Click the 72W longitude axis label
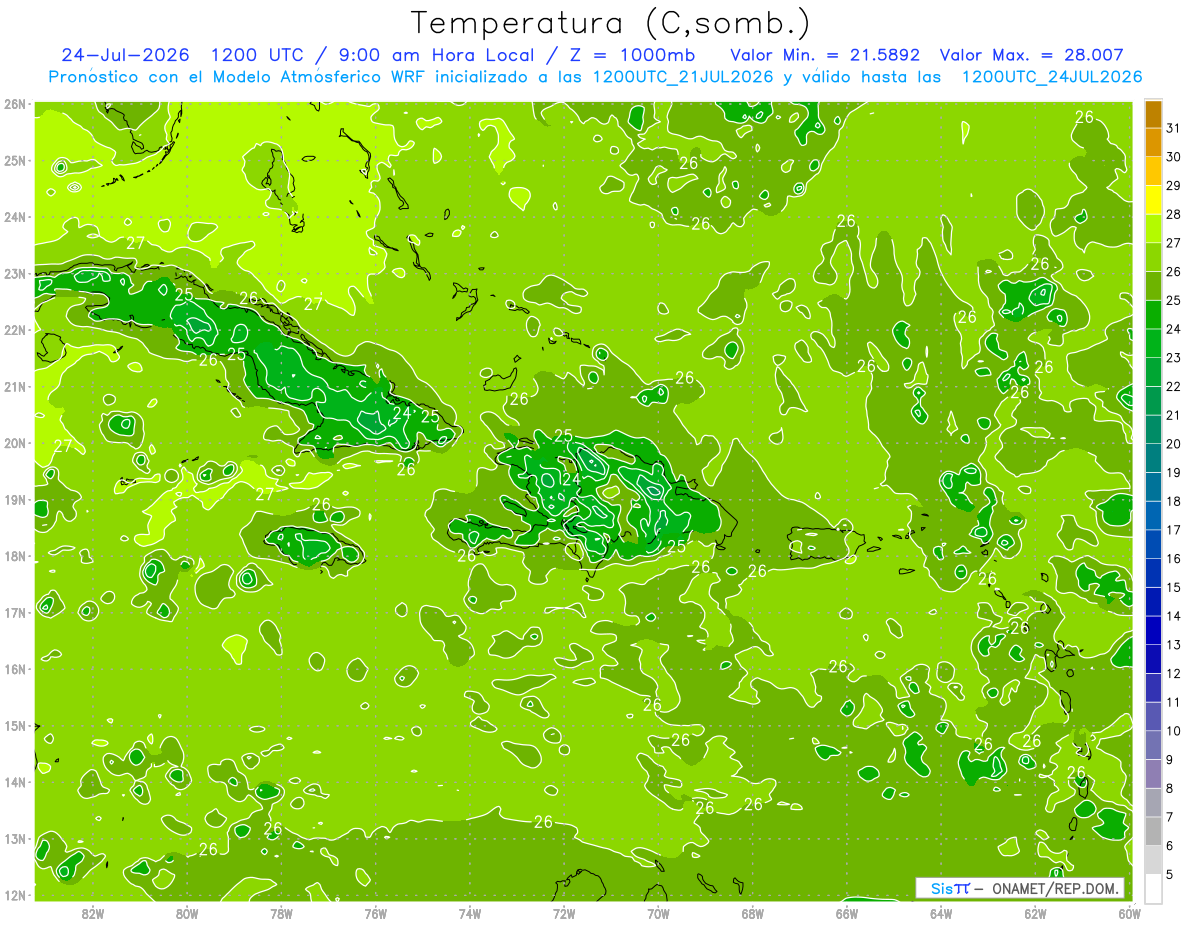This screenshot has height=927, width=1200. (564, 913)
